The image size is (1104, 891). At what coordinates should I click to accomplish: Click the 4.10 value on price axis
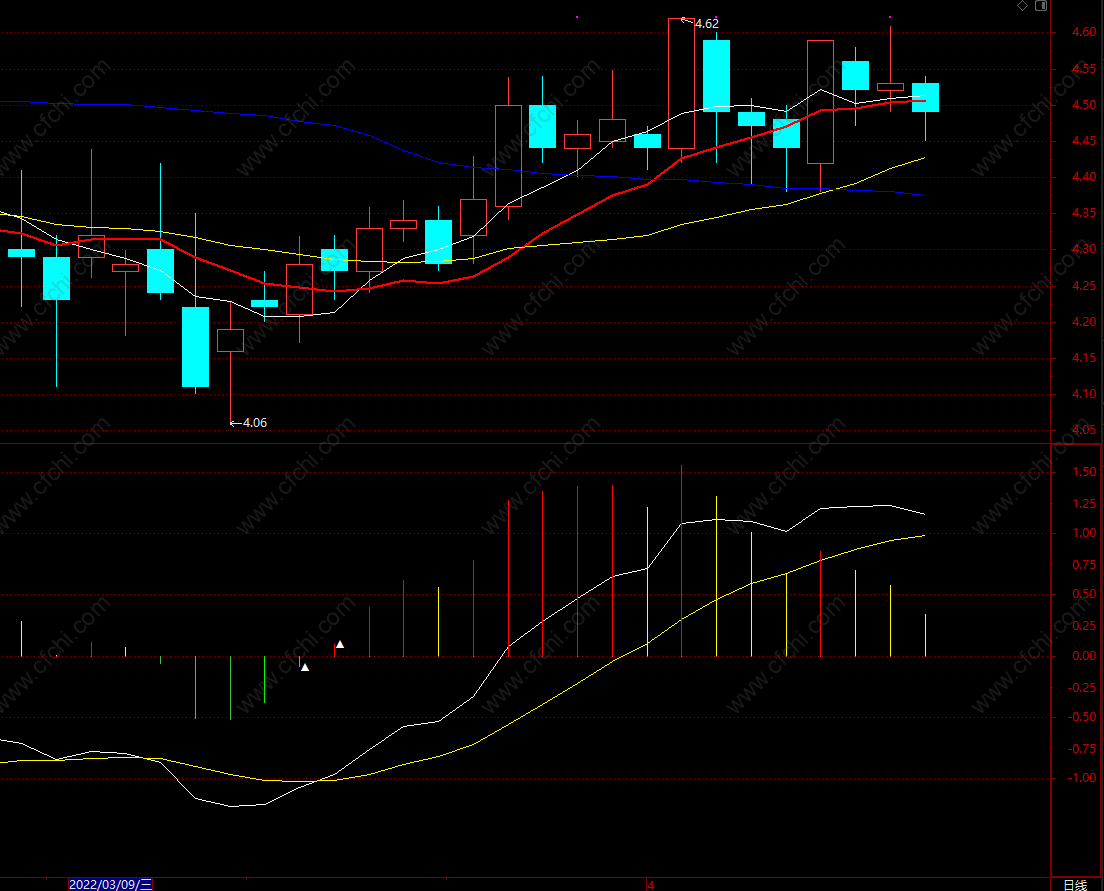(x=1084, y=394)
